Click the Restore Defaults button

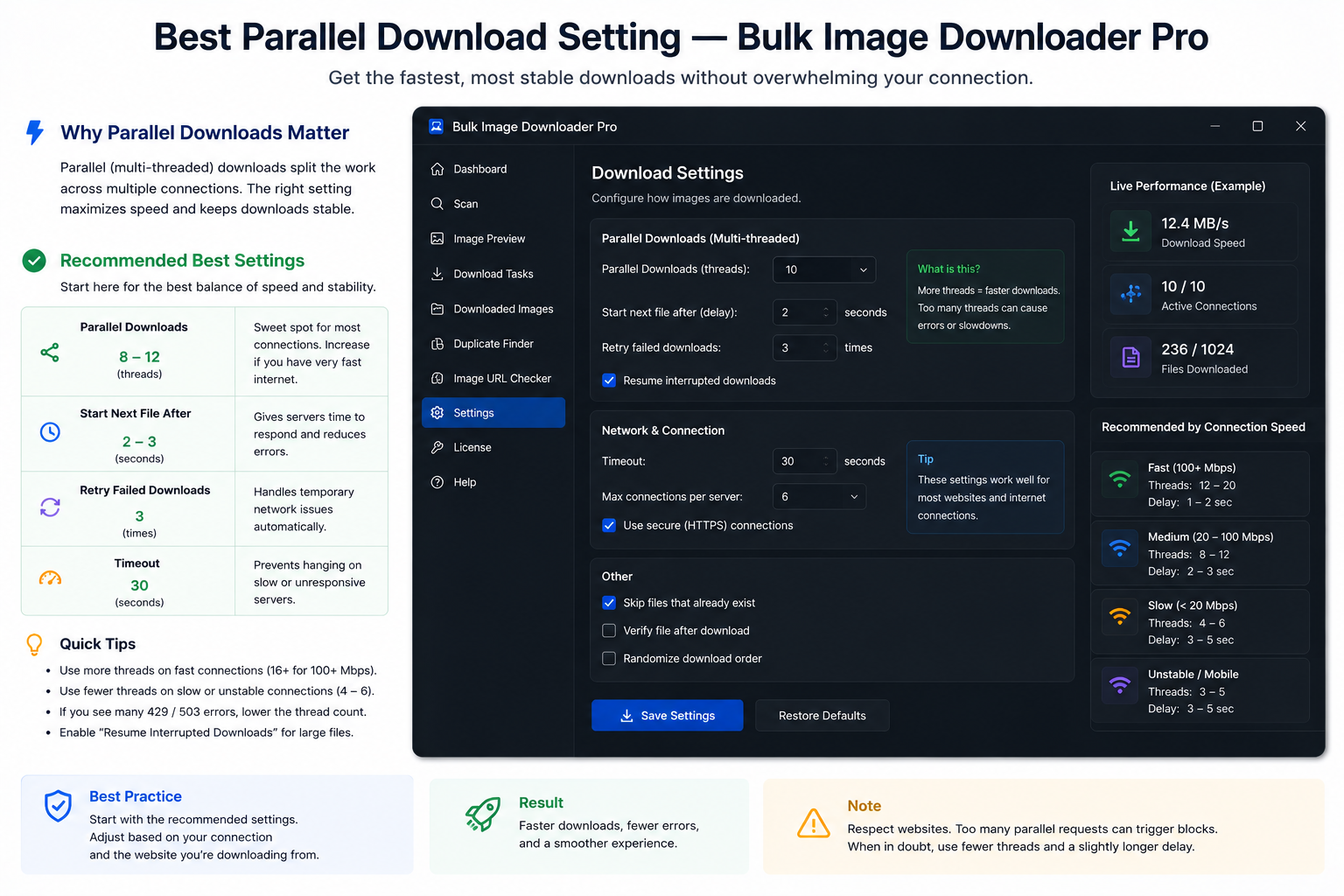[x=822, y=715]
